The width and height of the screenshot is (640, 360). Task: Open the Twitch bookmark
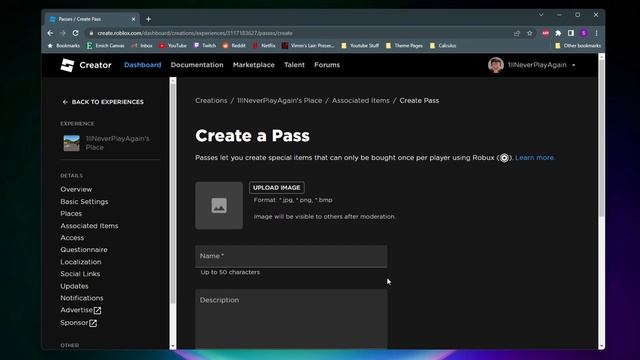coord(205,46)
